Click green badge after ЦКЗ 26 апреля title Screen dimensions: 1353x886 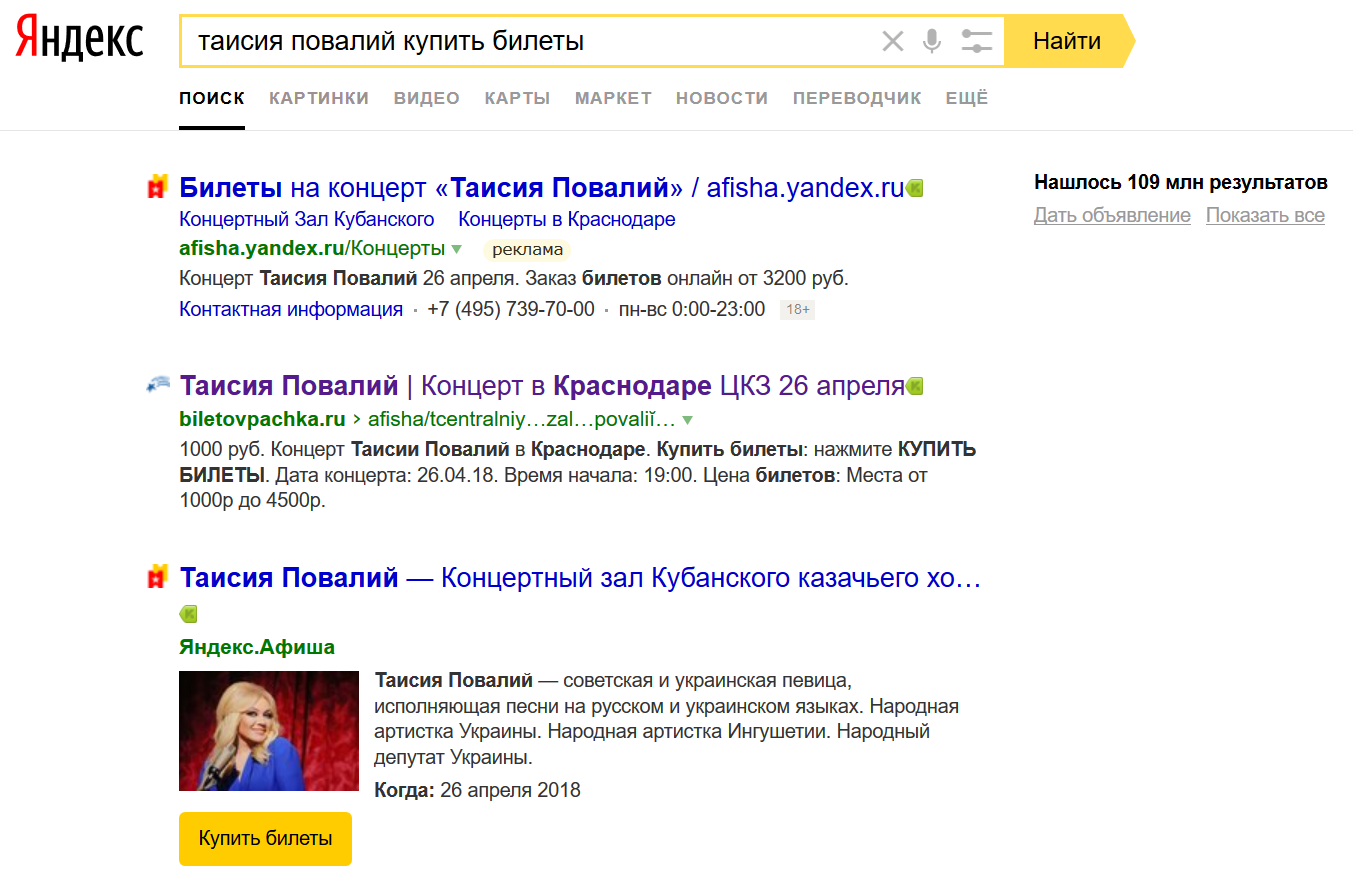pos(915,385)
